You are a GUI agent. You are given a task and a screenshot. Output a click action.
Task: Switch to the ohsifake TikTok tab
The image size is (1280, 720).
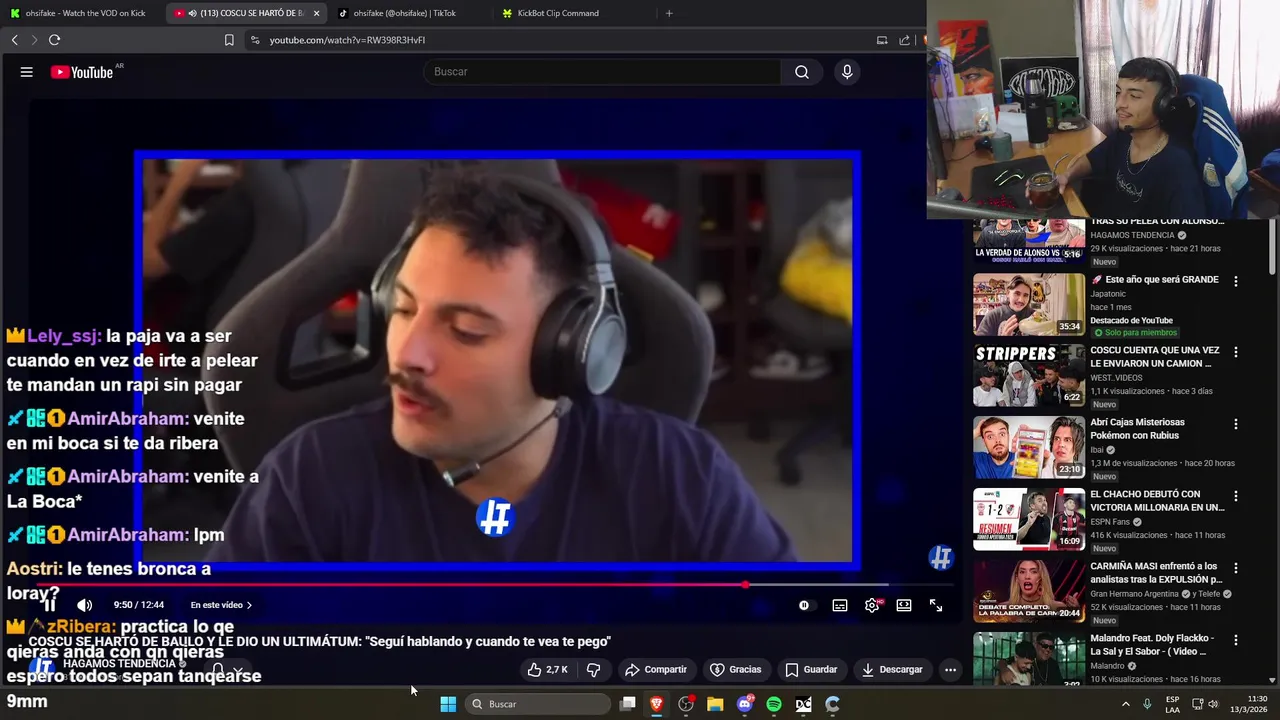tap(404, 13)
